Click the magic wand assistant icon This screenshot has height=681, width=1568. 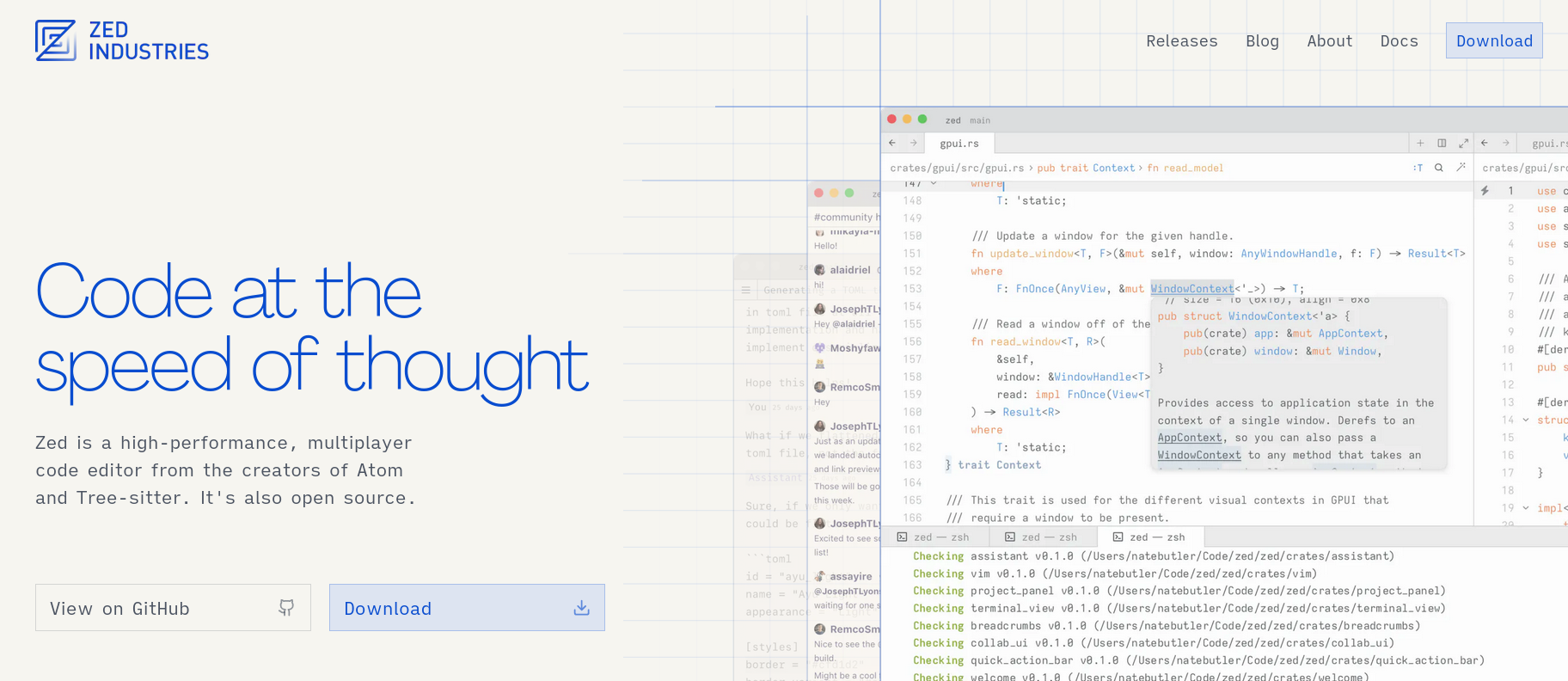point(1461,168)
